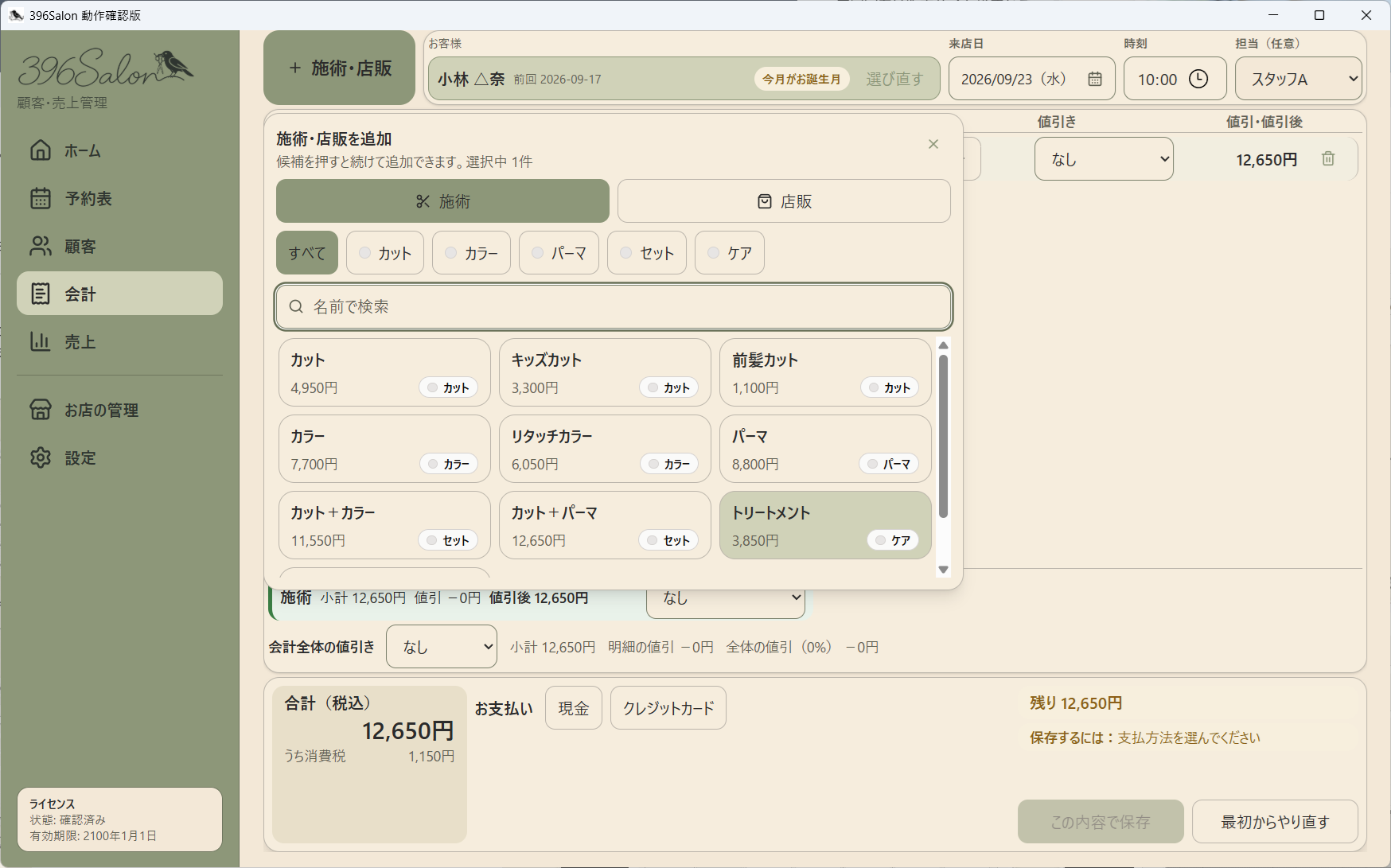This screenshot has width=1391, height=868.
Task: Click the 10:00 time field
Action: (1175, 79)
